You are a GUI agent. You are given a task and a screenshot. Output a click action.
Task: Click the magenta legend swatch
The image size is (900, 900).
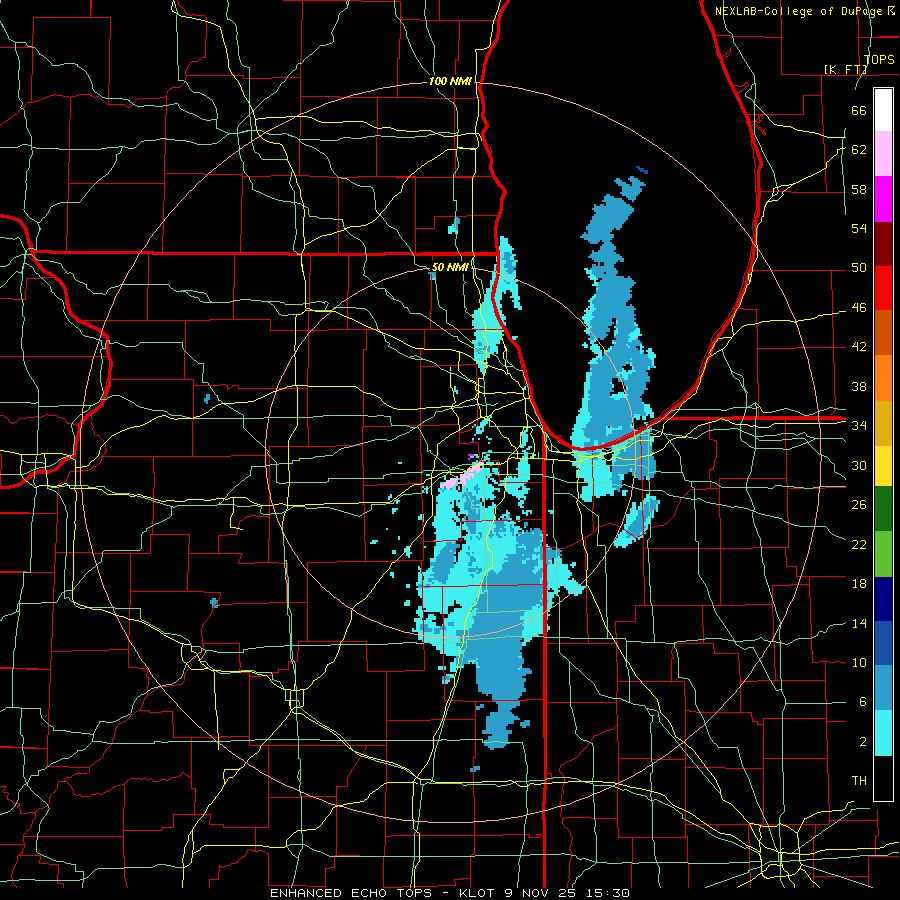pos(883,199)
